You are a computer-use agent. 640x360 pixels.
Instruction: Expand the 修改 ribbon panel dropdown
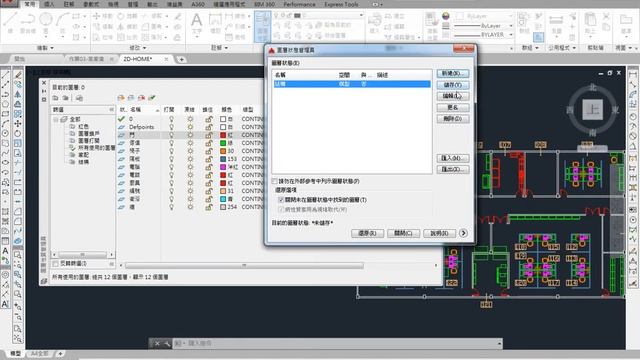click(138, 48)
